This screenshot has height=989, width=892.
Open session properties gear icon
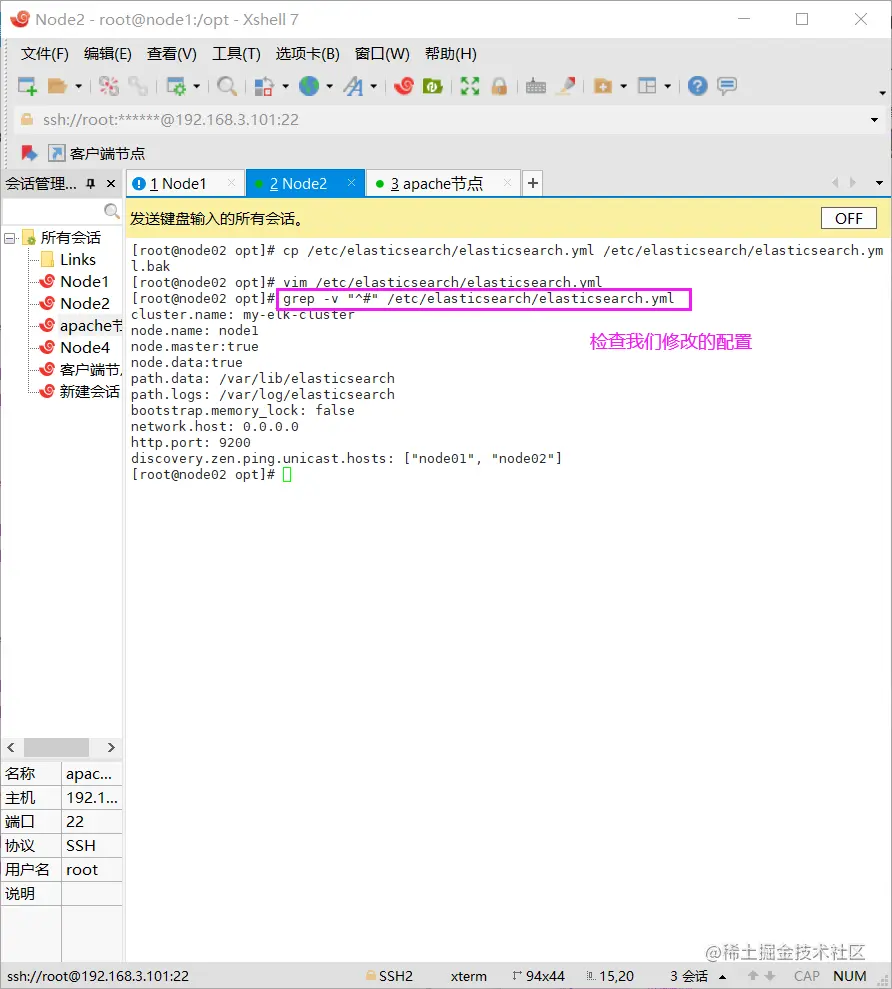pyautogui.click(x=176, y=86)
